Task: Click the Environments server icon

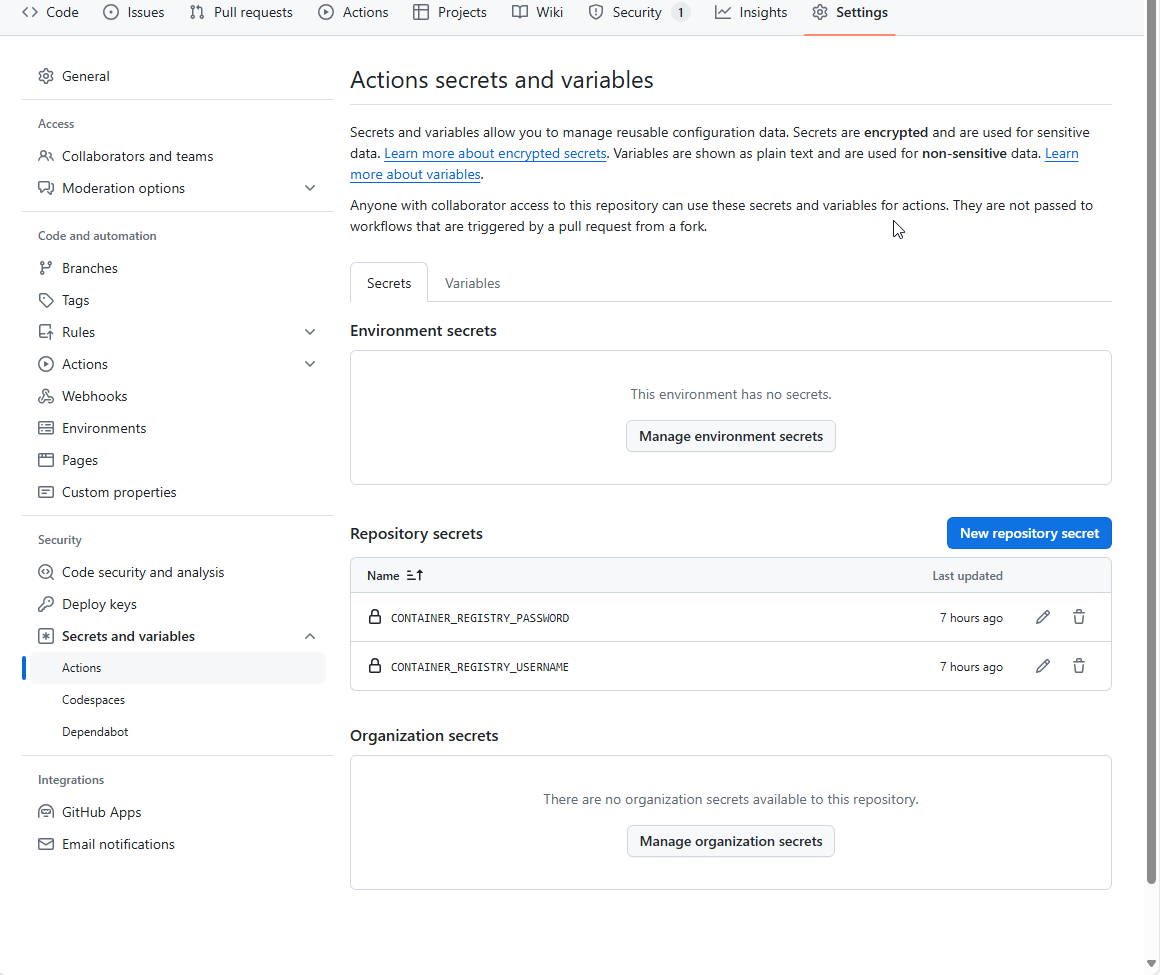Action: [46, 428]
